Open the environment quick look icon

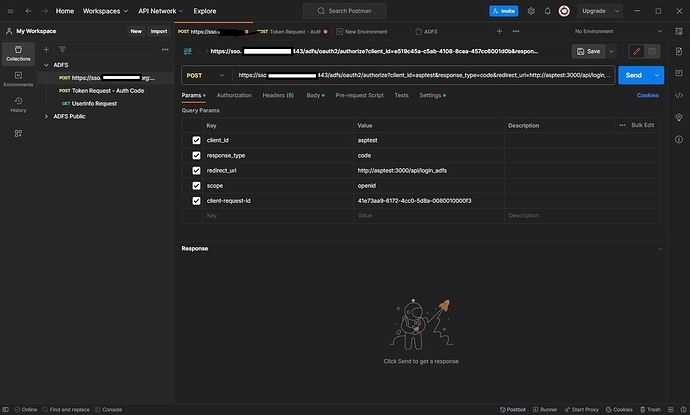pos(679,31)
